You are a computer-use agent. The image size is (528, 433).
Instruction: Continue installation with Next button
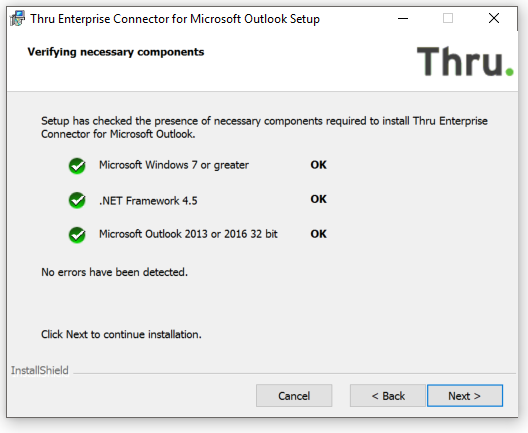[465, 396]
